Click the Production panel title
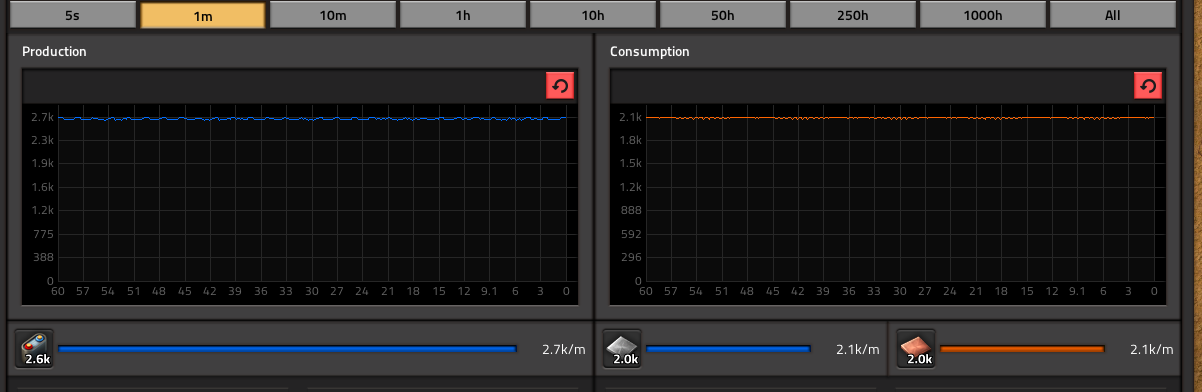Image resolution: width=1202 pixels, height=392 pixels. coord(54,51)
